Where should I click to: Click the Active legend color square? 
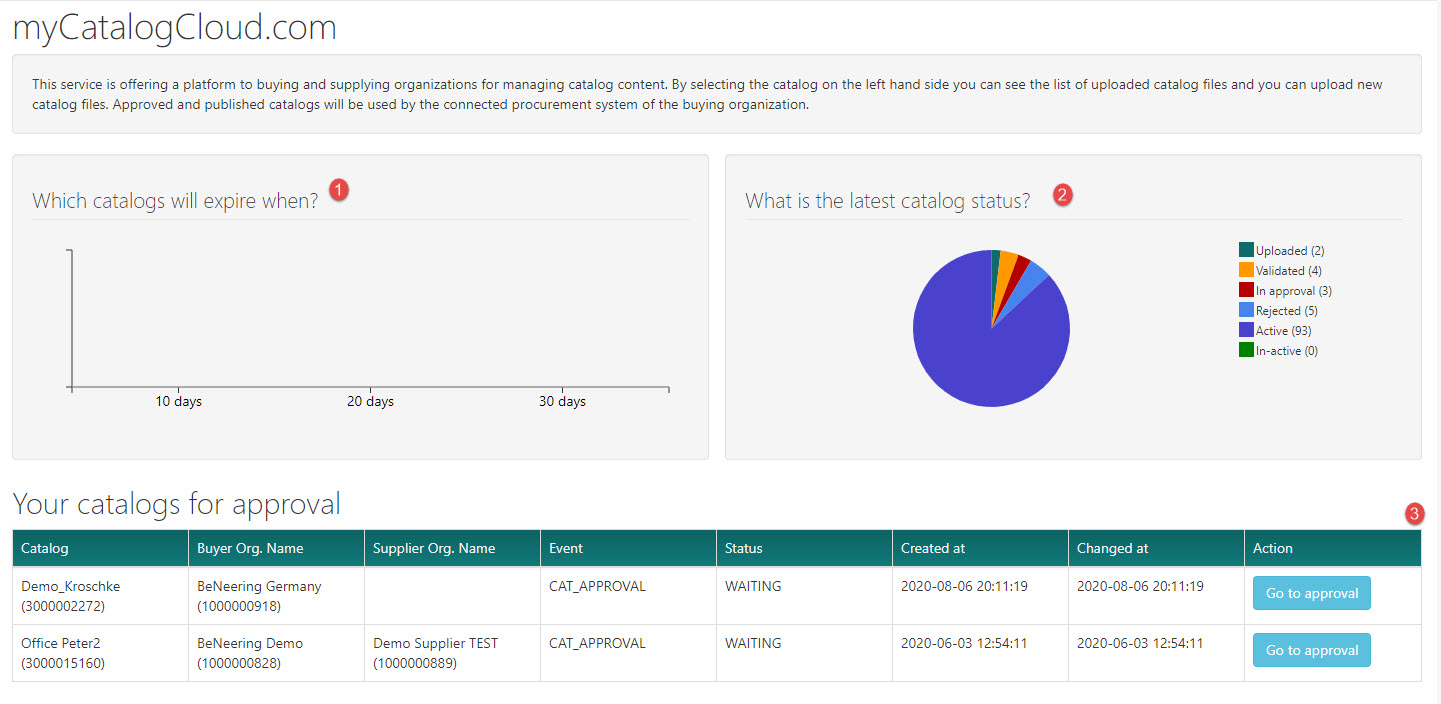1246,330
